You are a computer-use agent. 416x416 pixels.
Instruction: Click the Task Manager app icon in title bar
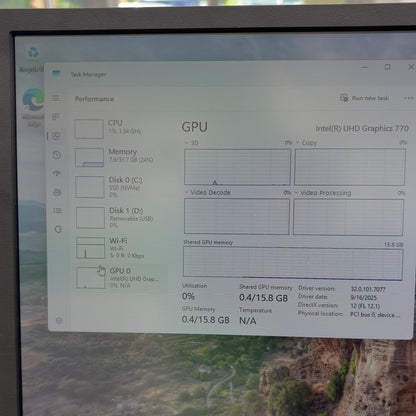56,73
